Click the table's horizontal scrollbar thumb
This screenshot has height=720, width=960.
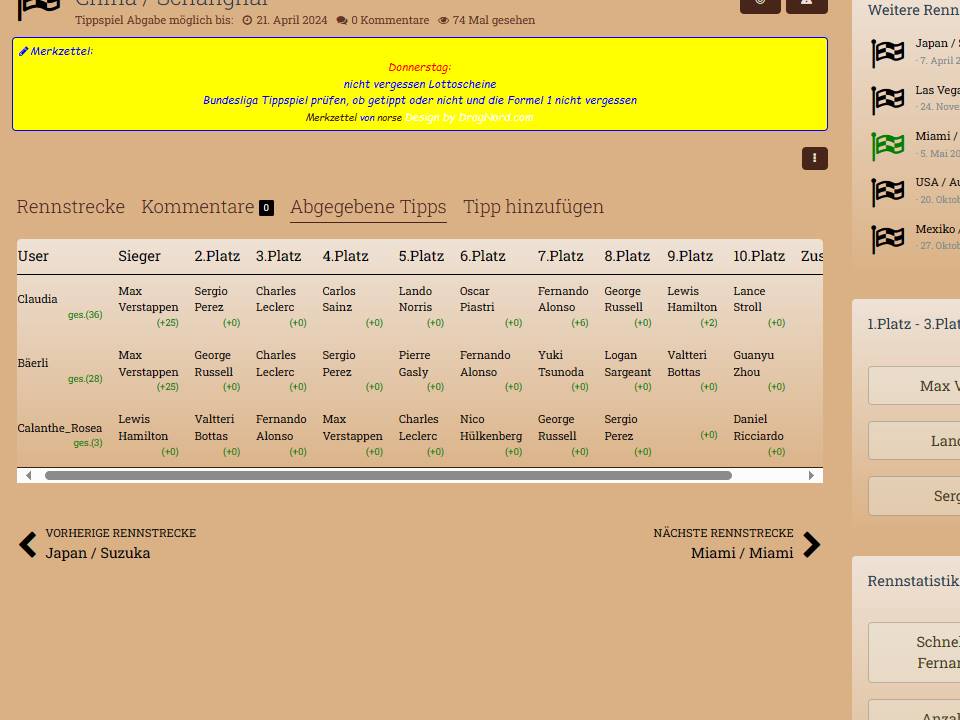(388, 476)
